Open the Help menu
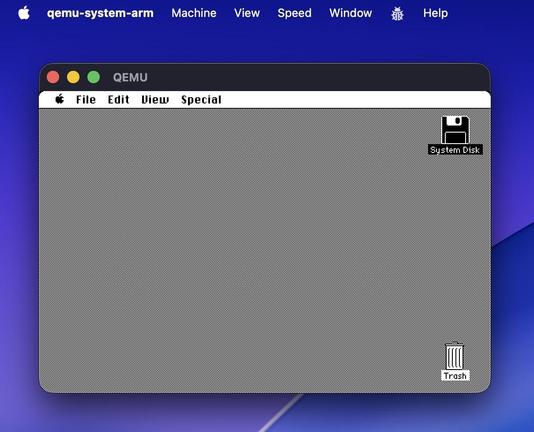534x432 pixels. click(436, 13)
